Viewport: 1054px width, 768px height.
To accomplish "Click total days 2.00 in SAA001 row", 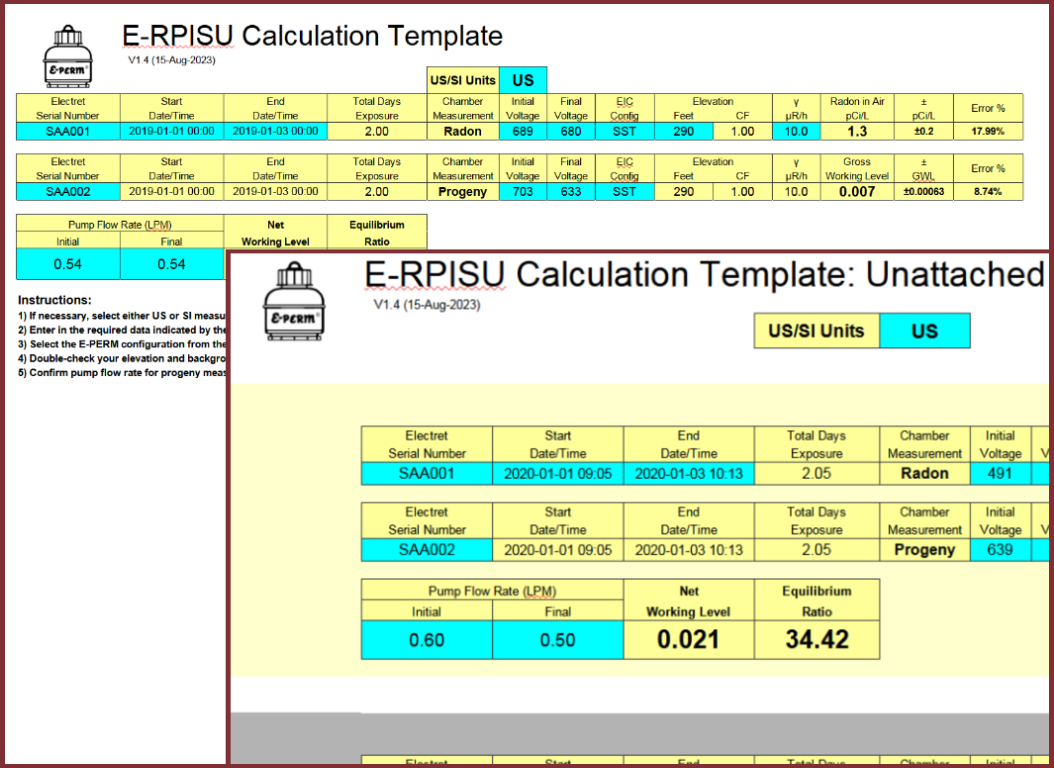I will point(376,131).
